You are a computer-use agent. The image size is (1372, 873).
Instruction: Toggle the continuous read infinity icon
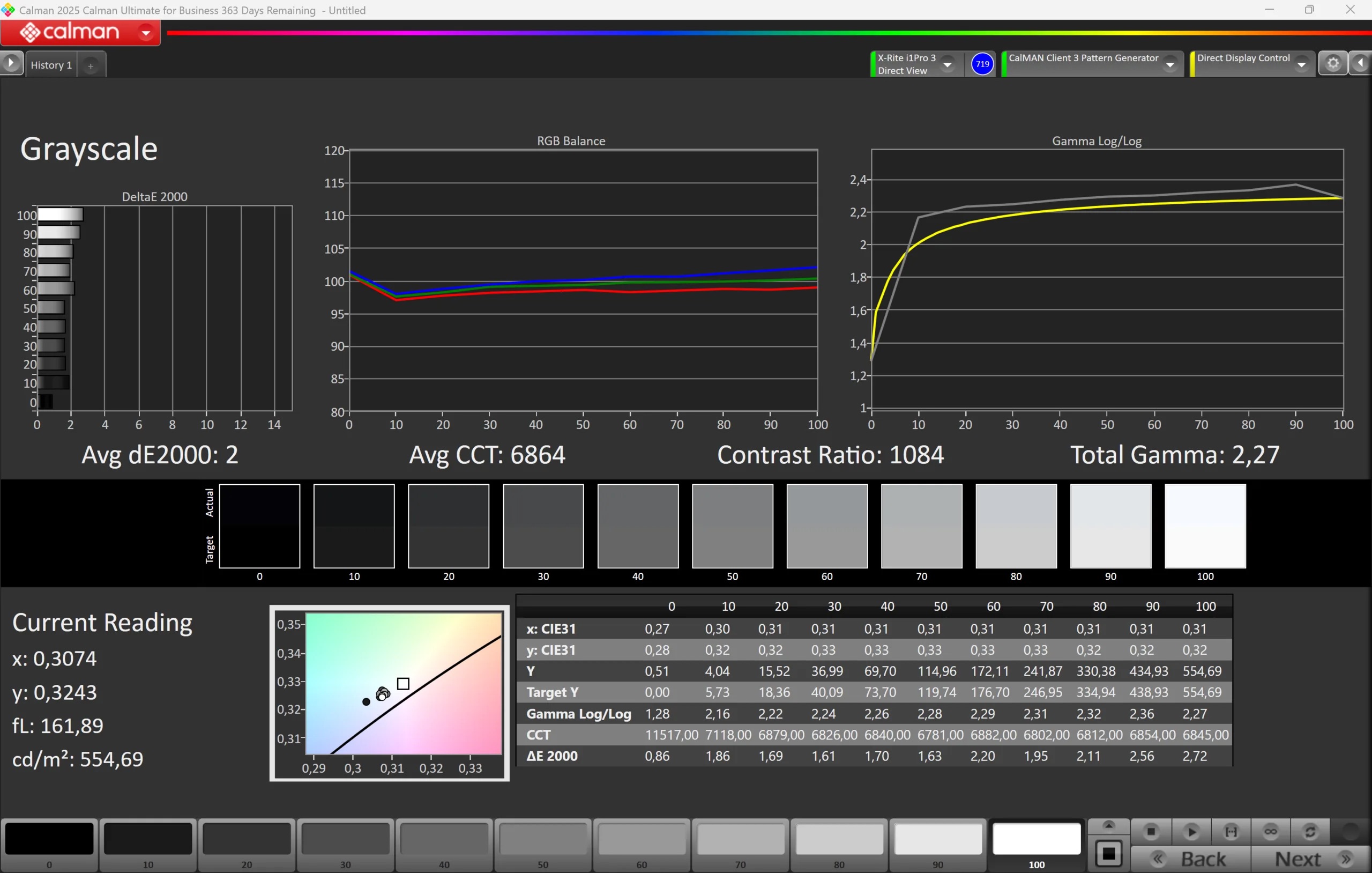[1270, 832]
